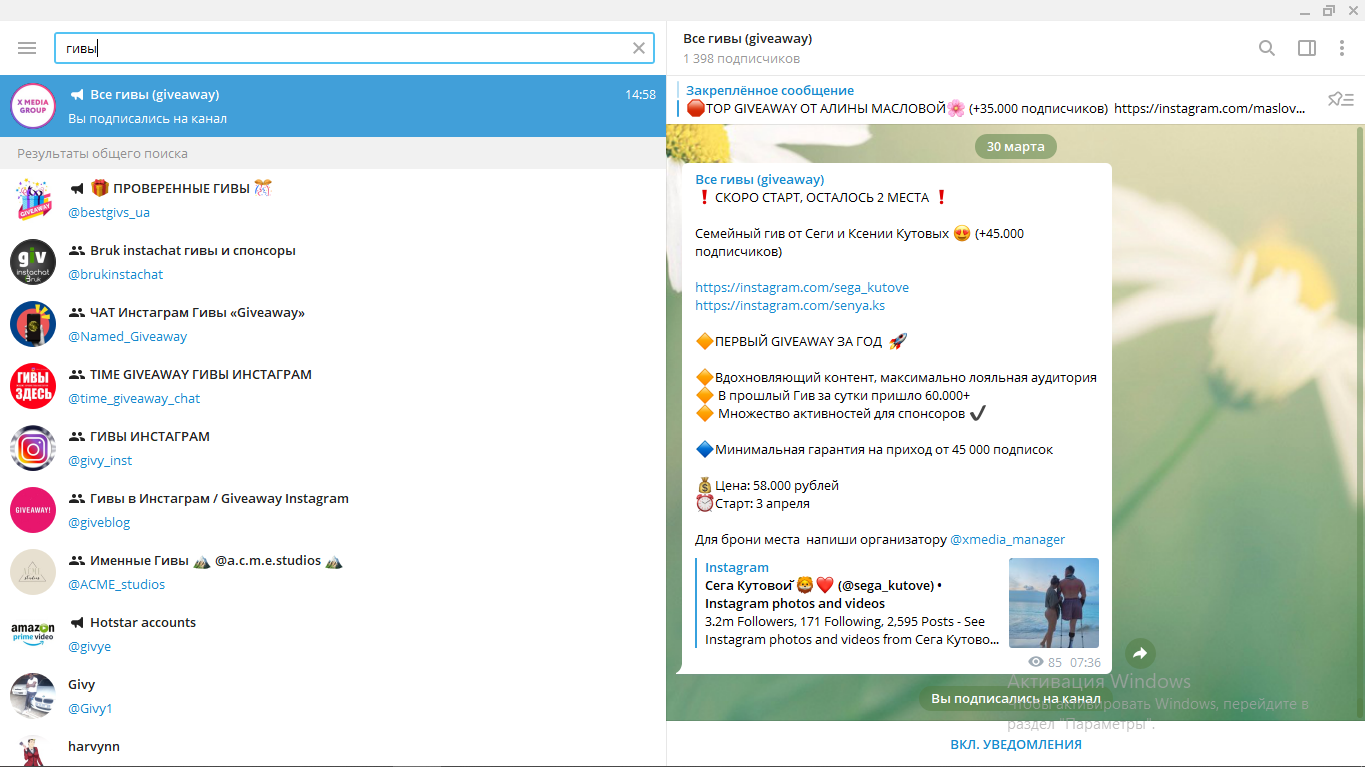This screenshot has height=767, width=1365.
Task: Open the instagram.com/senya.ks link
Action: (x=790, y=305)
